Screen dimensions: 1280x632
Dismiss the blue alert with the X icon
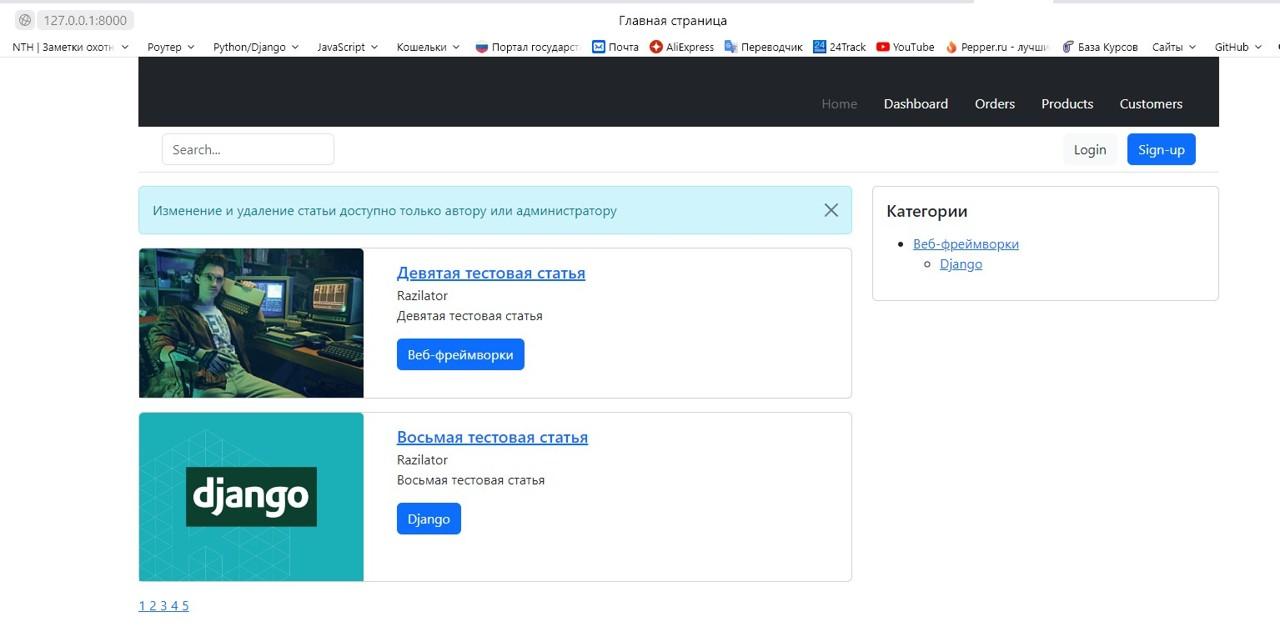click(831, 210)
